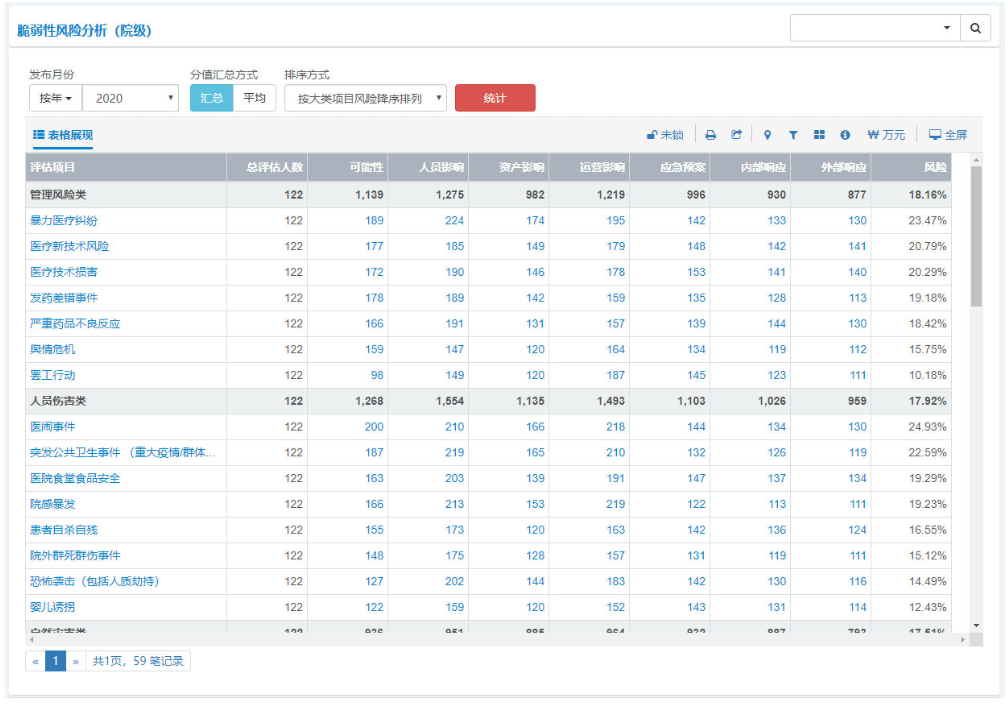Show details with the info circle icon

click(845, 135)
